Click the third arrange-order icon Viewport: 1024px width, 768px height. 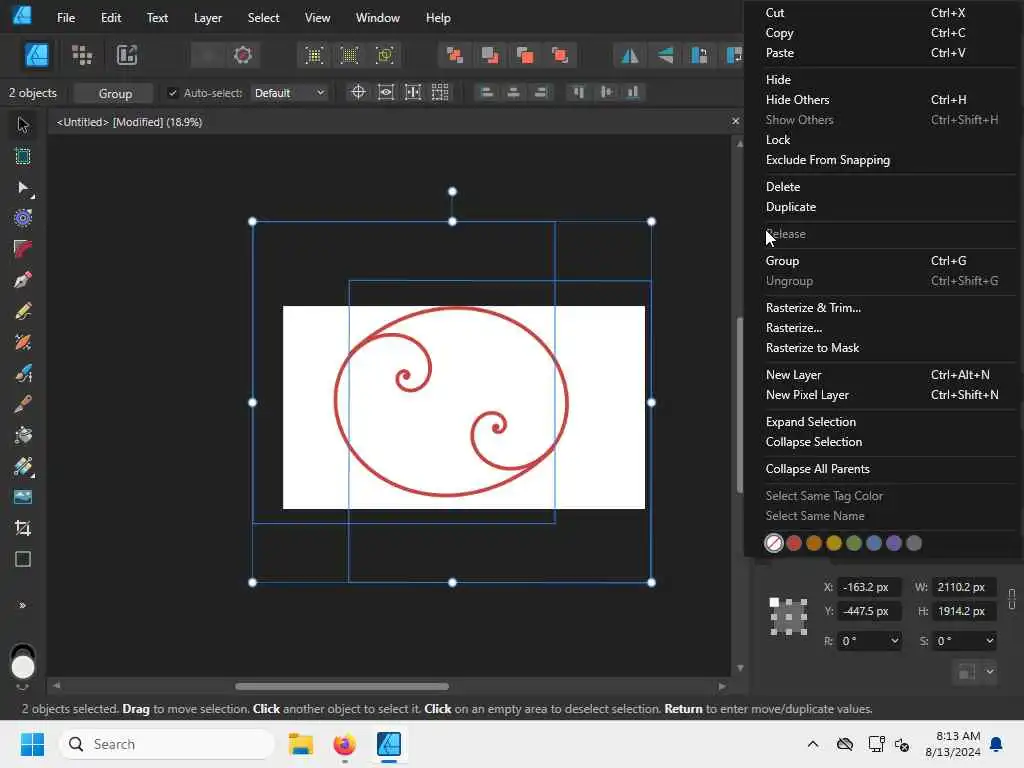(x=525, y=55)
